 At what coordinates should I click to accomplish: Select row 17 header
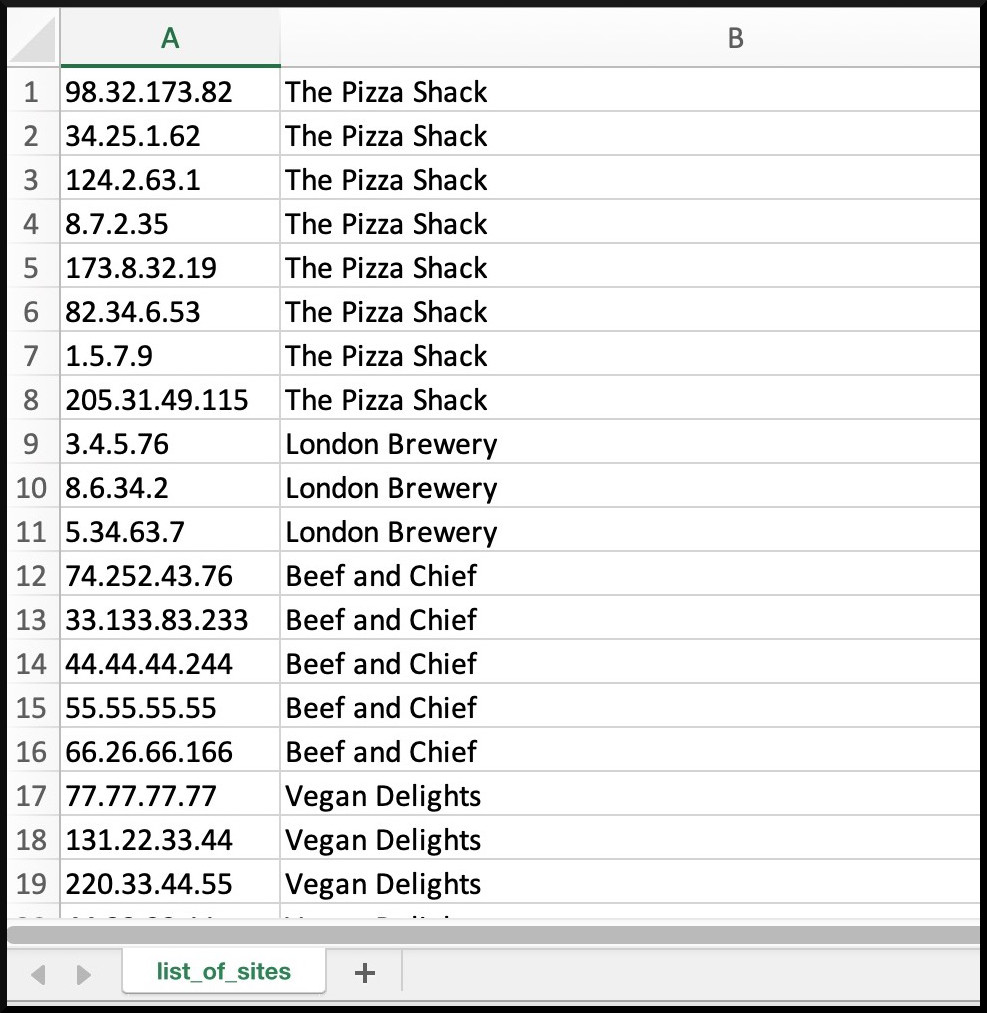tap(33, 795)
